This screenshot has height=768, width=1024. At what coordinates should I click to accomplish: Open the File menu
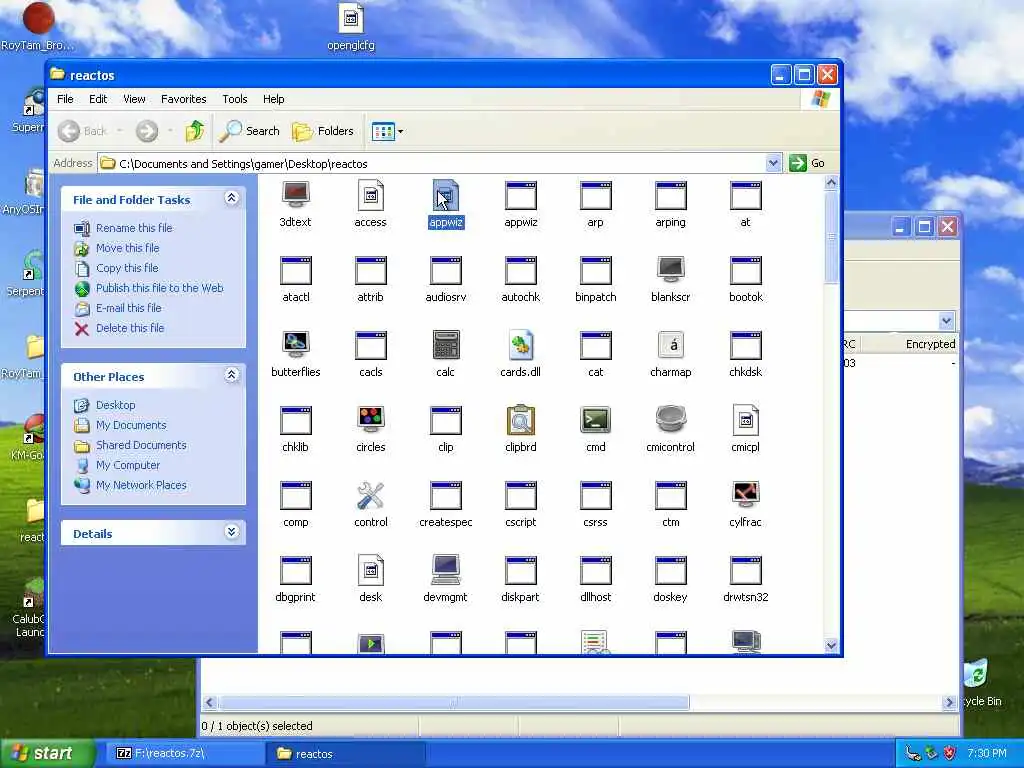(65, 99)
